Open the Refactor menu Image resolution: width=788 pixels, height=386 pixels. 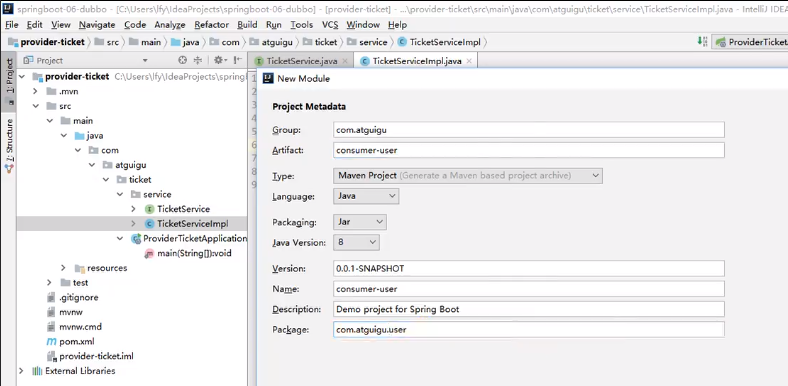[x=212, y=25]
